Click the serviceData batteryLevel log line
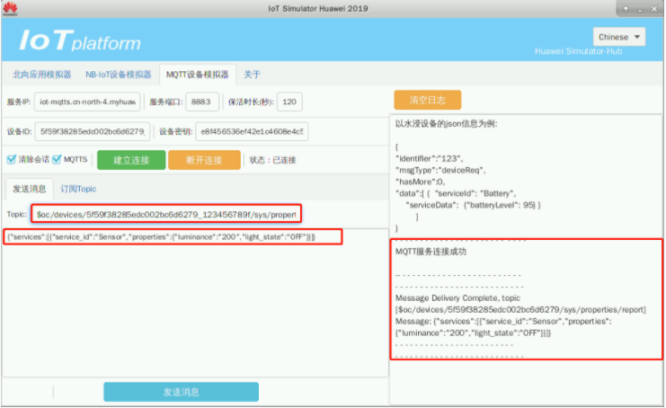Image resolution: width=666 pixels, height=408 pixels. (x=473, y=205)
